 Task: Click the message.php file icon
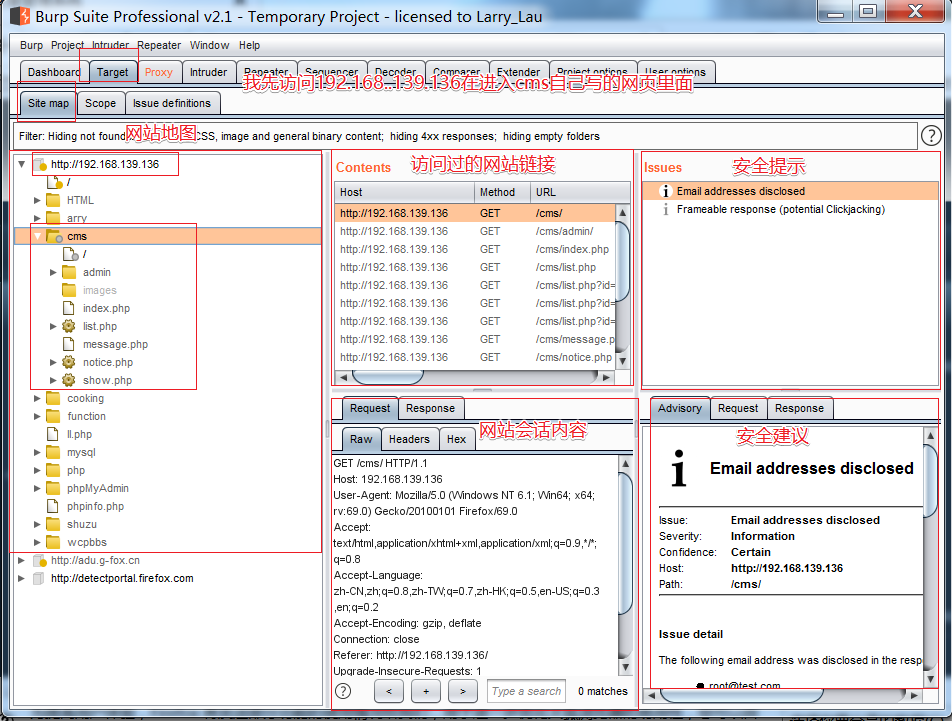[69, 344]
